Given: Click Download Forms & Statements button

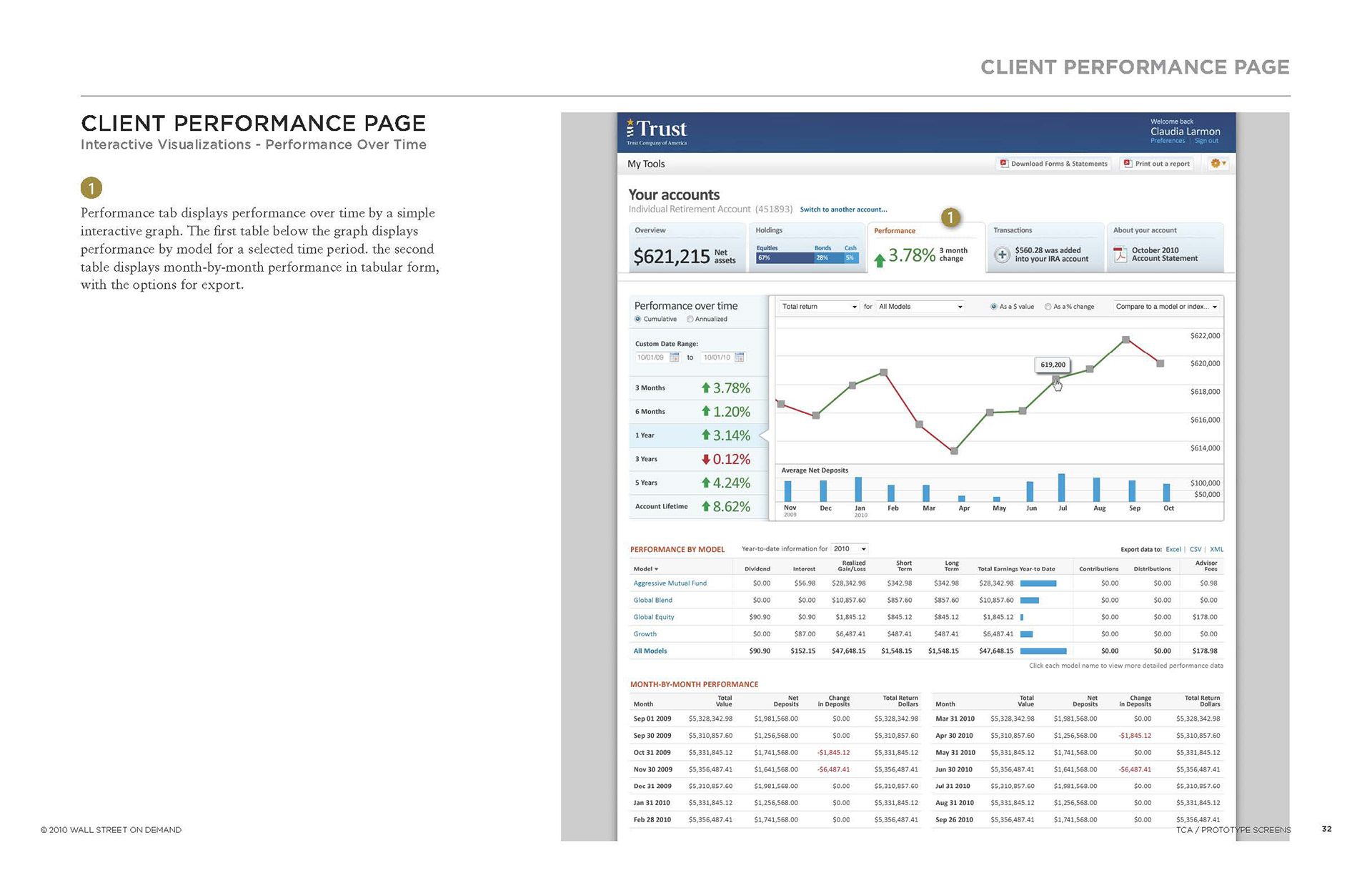Looking at the screenshot, I should click(1053, 164).
